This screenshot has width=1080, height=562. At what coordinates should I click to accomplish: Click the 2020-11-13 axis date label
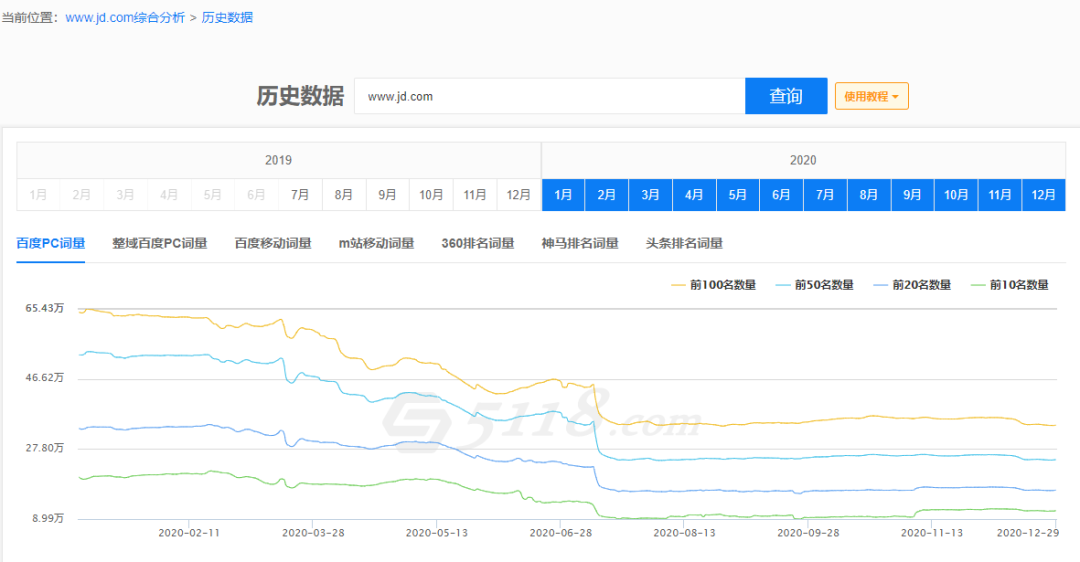tap(932, 533)
